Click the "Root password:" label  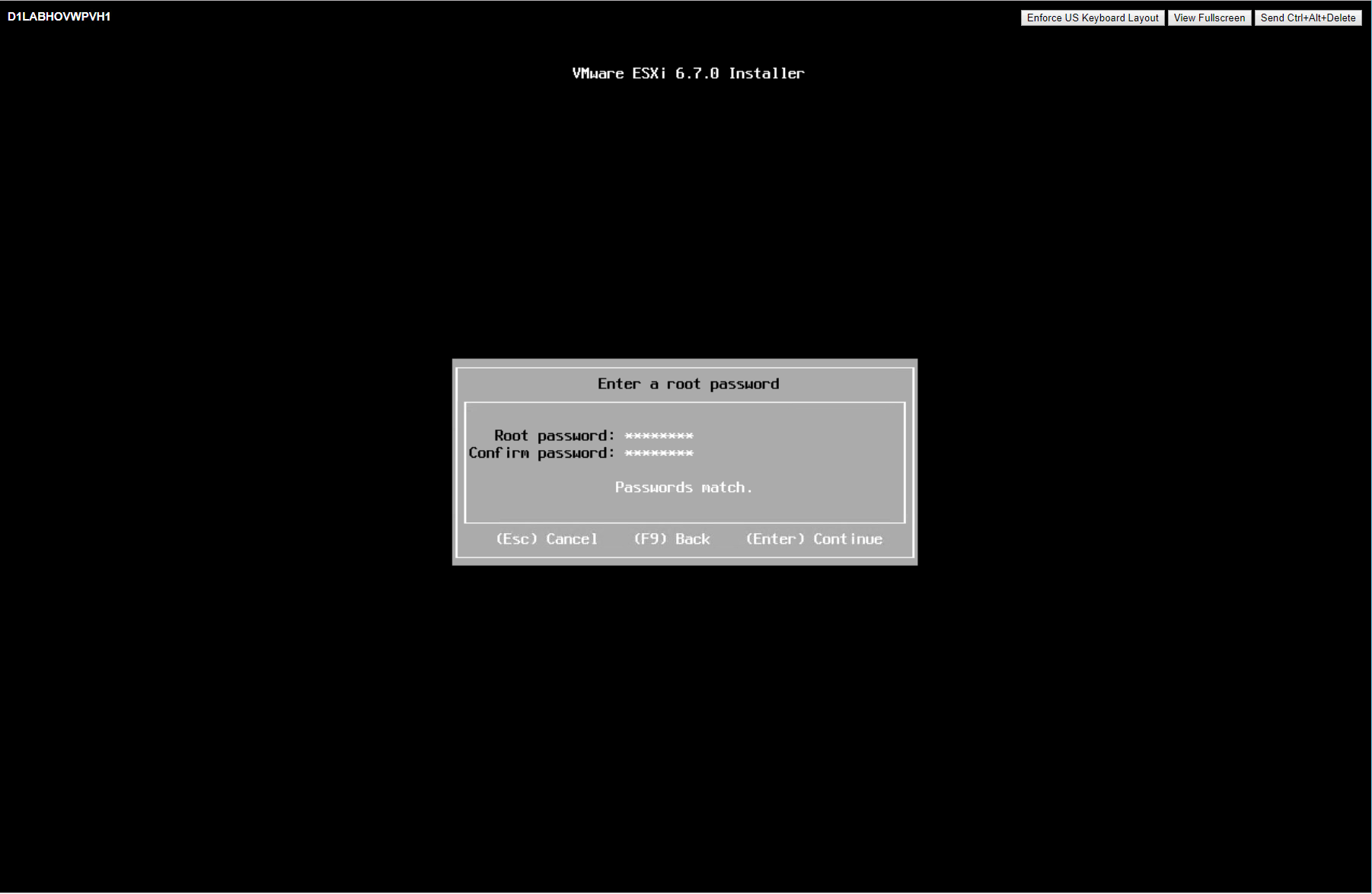(554, 436)
